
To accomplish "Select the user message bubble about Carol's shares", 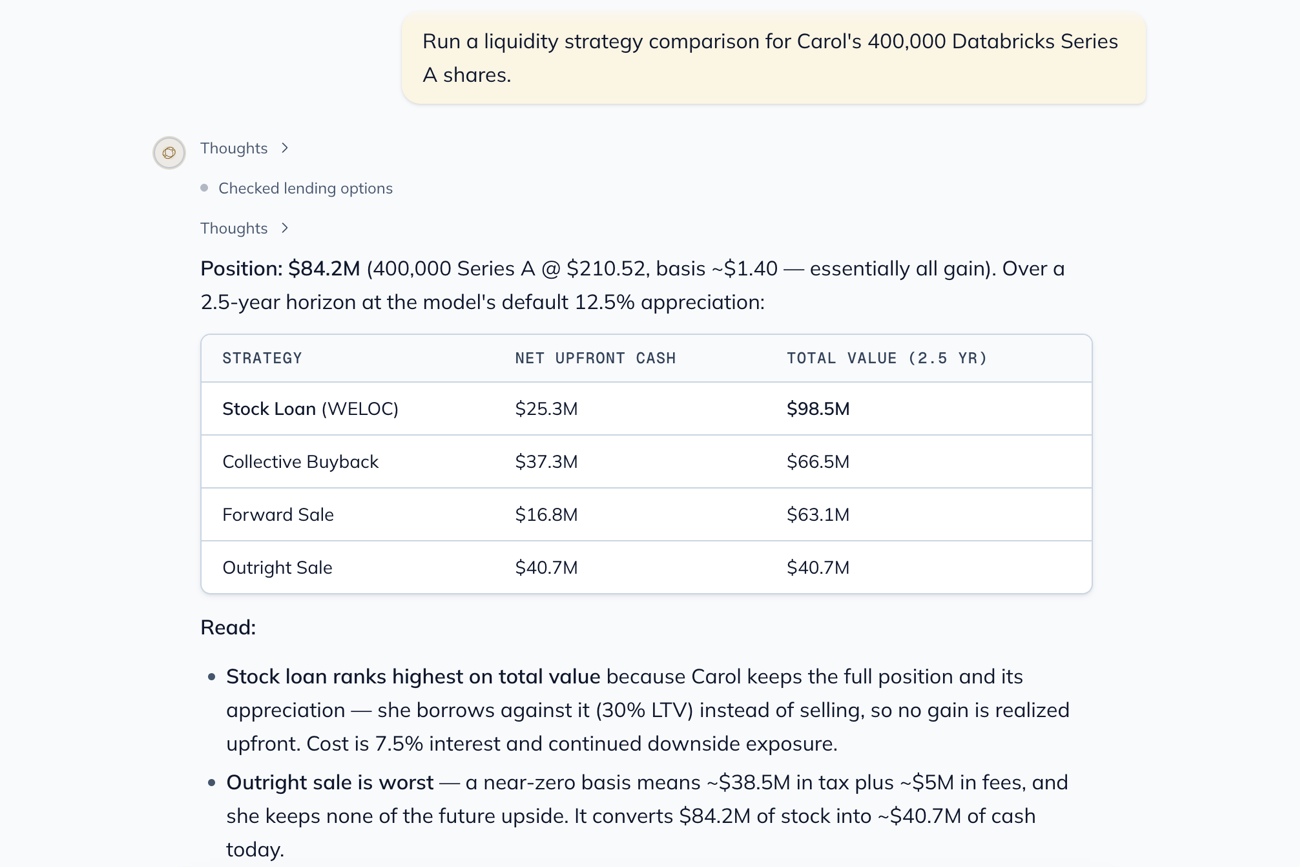I will (774, 58).
